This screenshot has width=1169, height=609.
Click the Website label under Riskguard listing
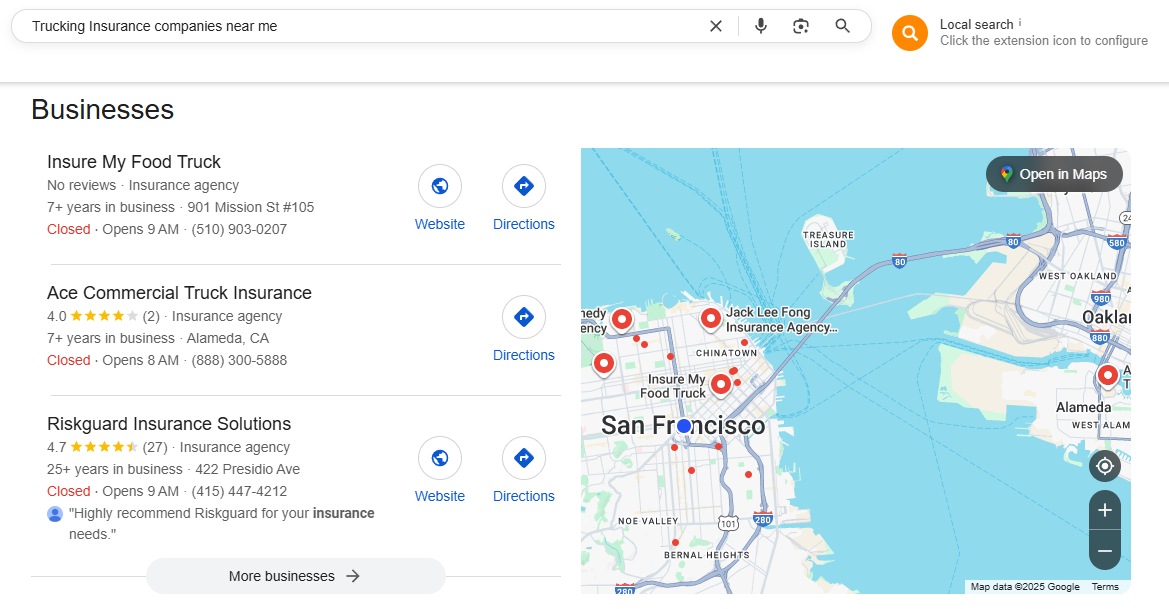click(x=440, y=496)
